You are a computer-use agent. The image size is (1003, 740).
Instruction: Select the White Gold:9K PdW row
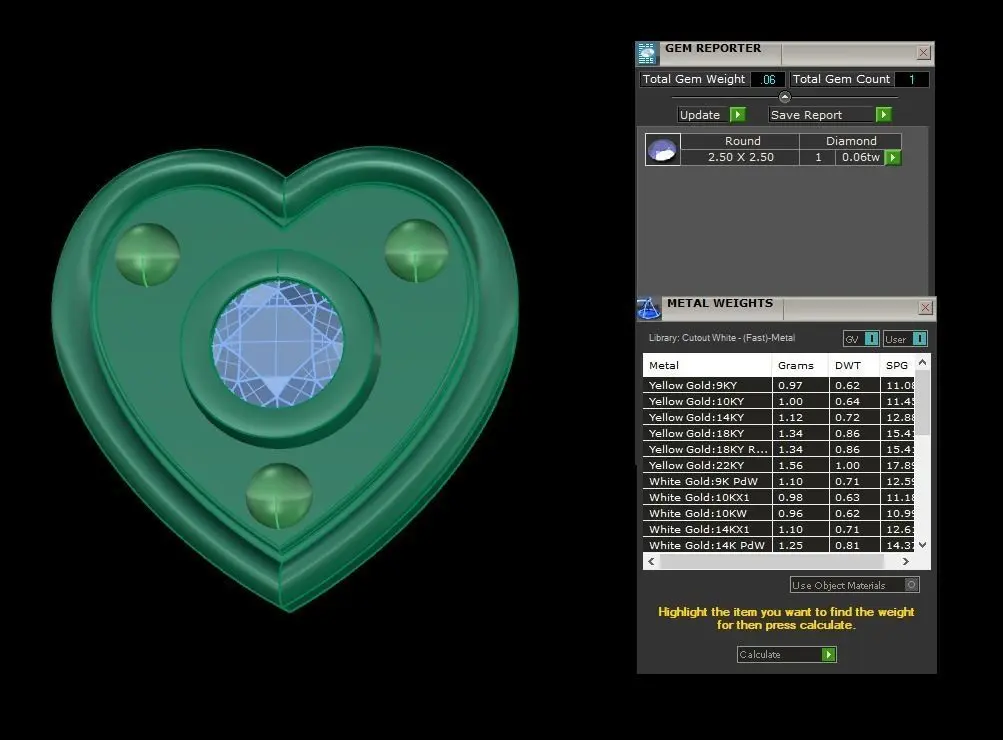(779, 481)
